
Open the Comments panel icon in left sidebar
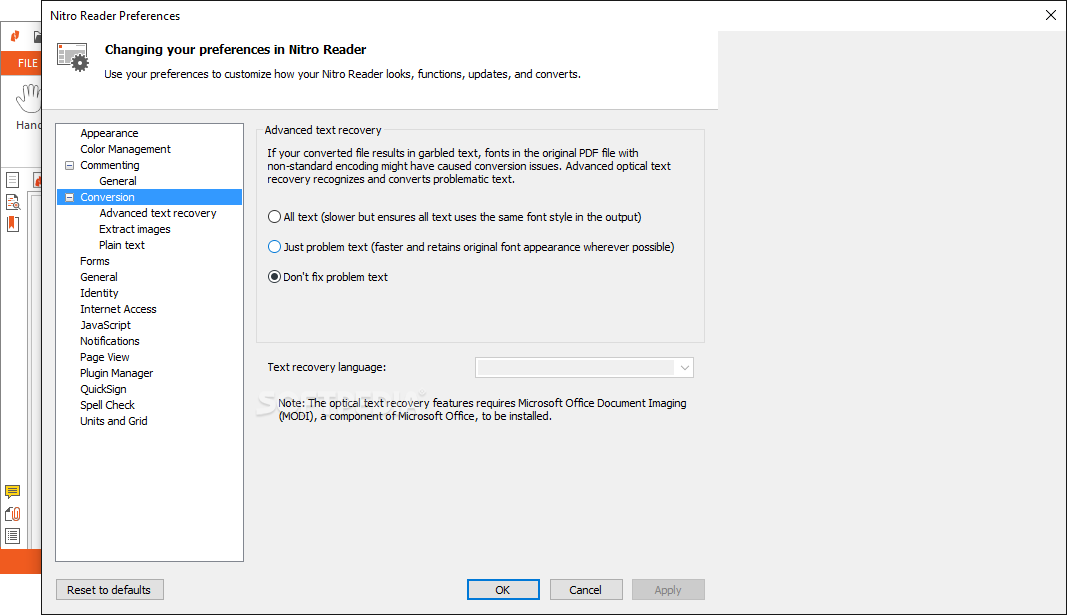[x=12, y=492]
